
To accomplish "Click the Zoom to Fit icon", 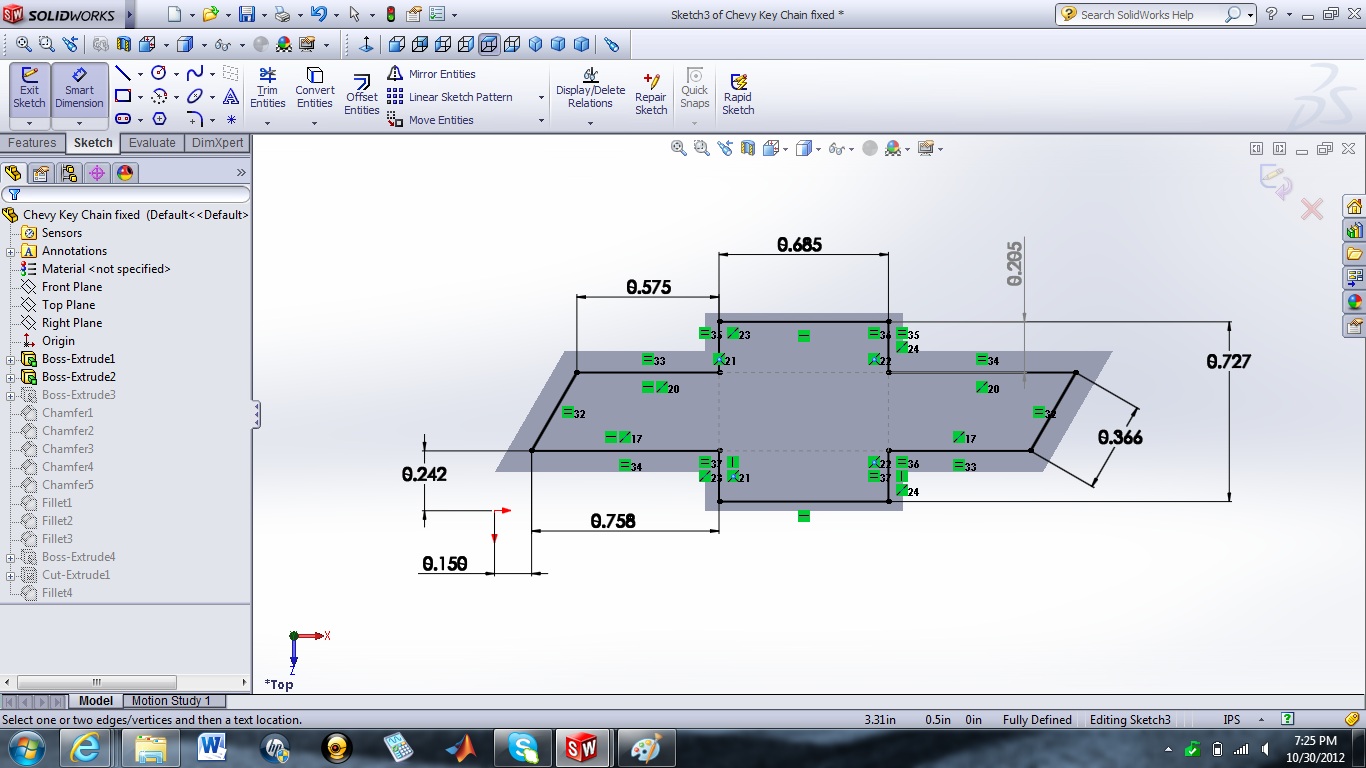I will [x=679, y=148].
